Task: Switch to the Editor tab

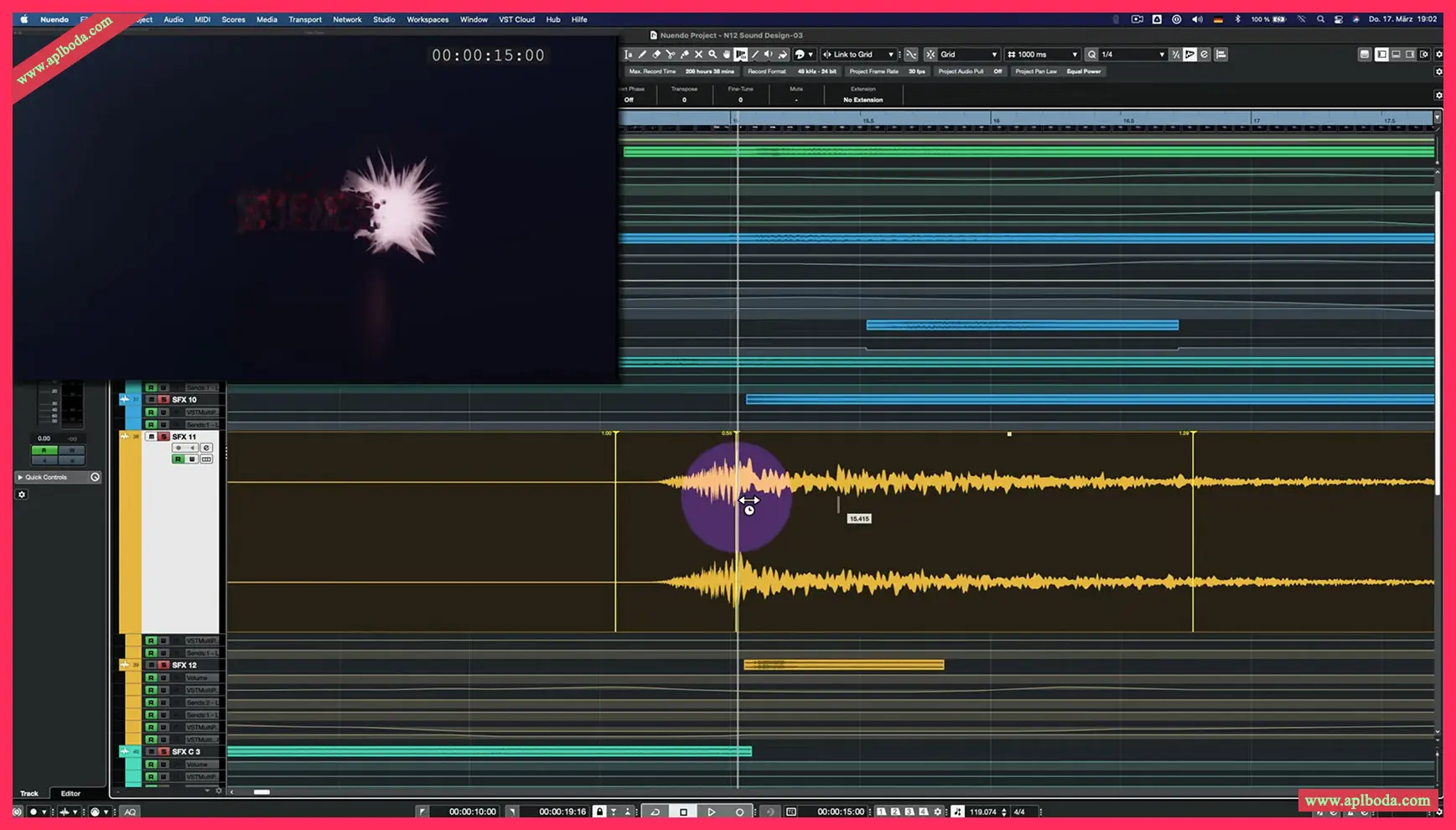Action: (x=70, y=793)
